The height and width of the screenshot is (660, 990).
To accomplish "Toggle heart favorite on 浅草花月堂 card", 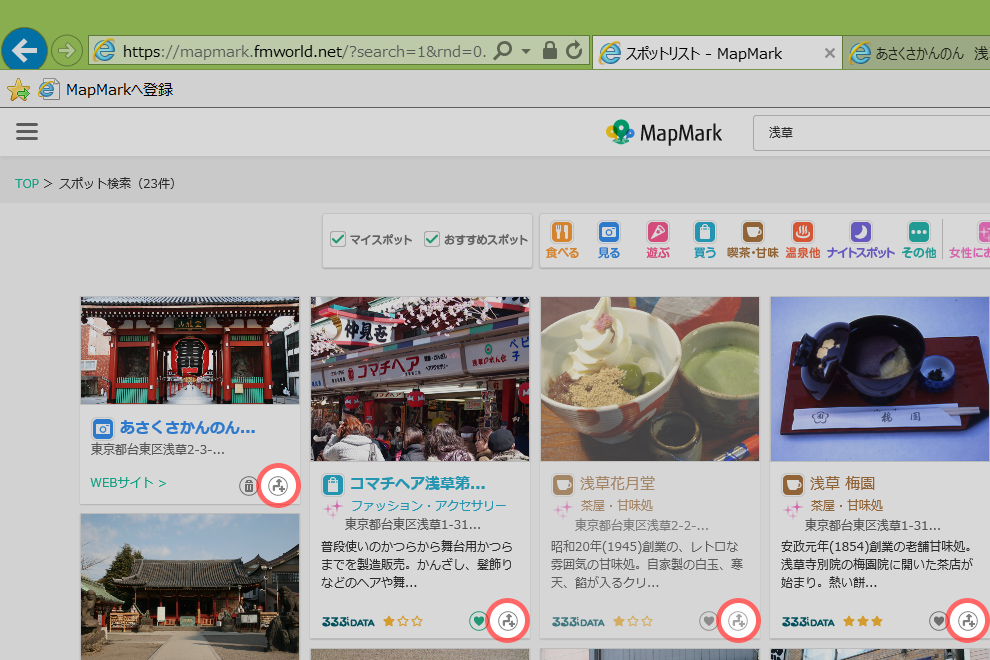I will click(708, 621).
